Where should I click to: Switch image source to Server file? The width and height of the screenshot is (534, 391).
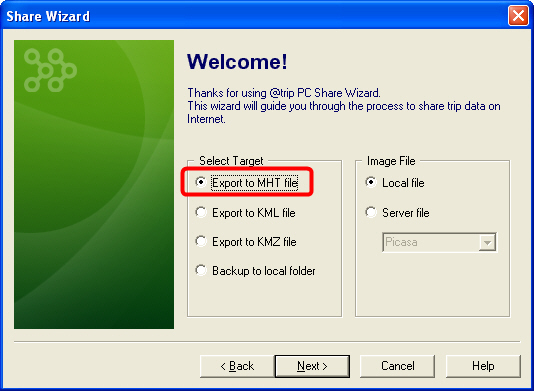(397, 213)
